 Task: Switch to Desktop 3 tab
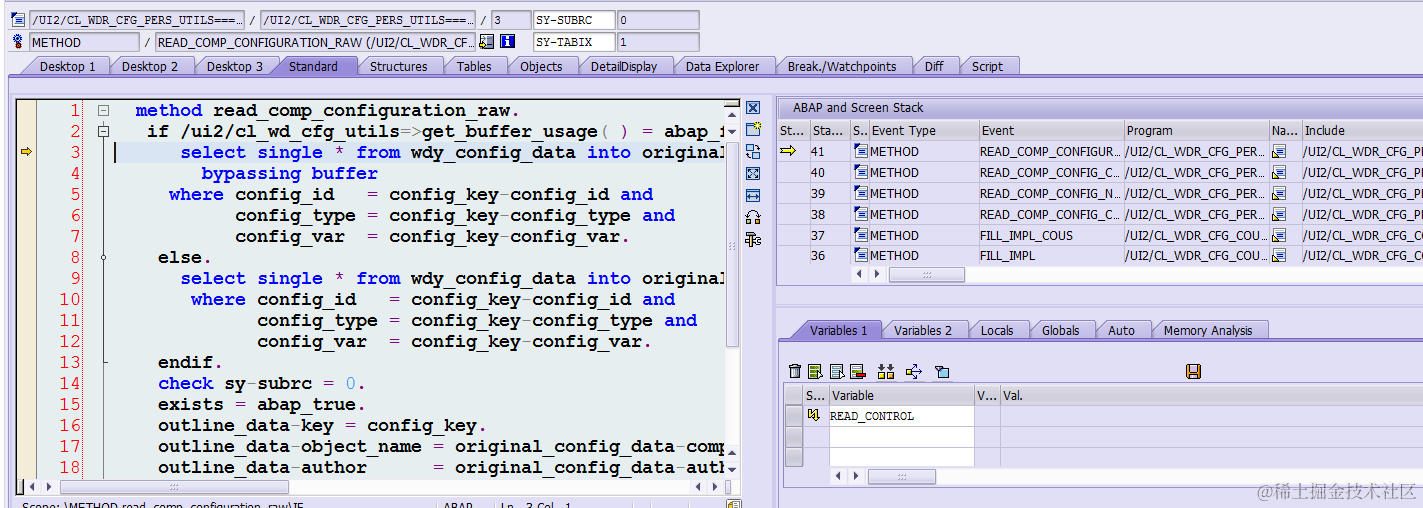pos(235,66)
